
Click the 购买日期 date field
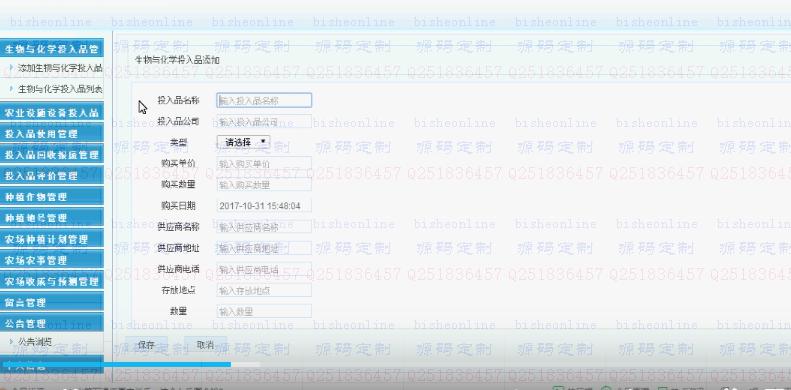[x=264, y=206]
